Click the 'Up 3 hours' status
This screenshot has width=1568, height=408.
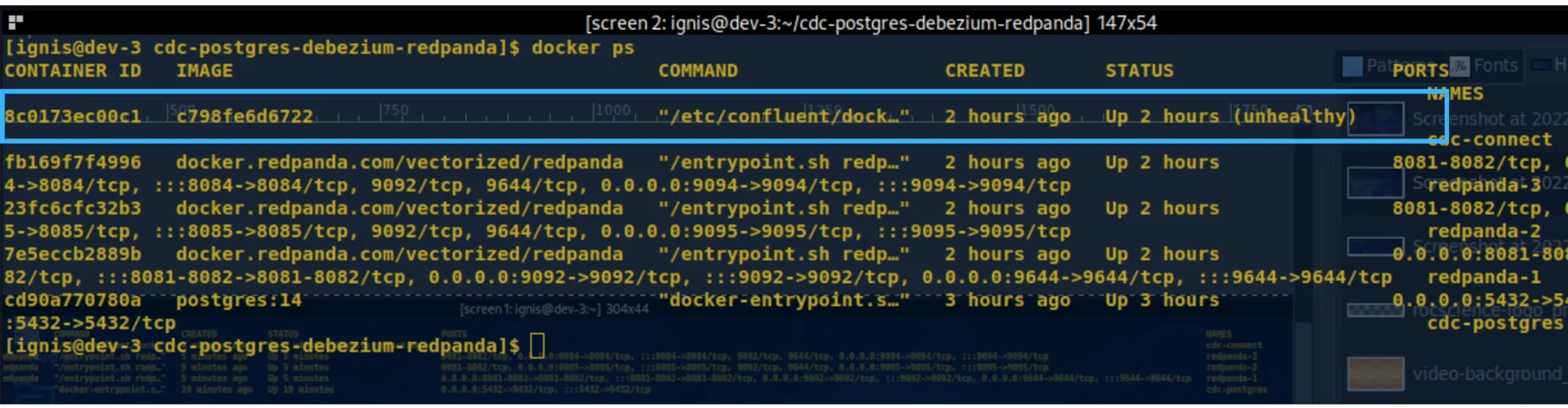[x=1163, y=300]
